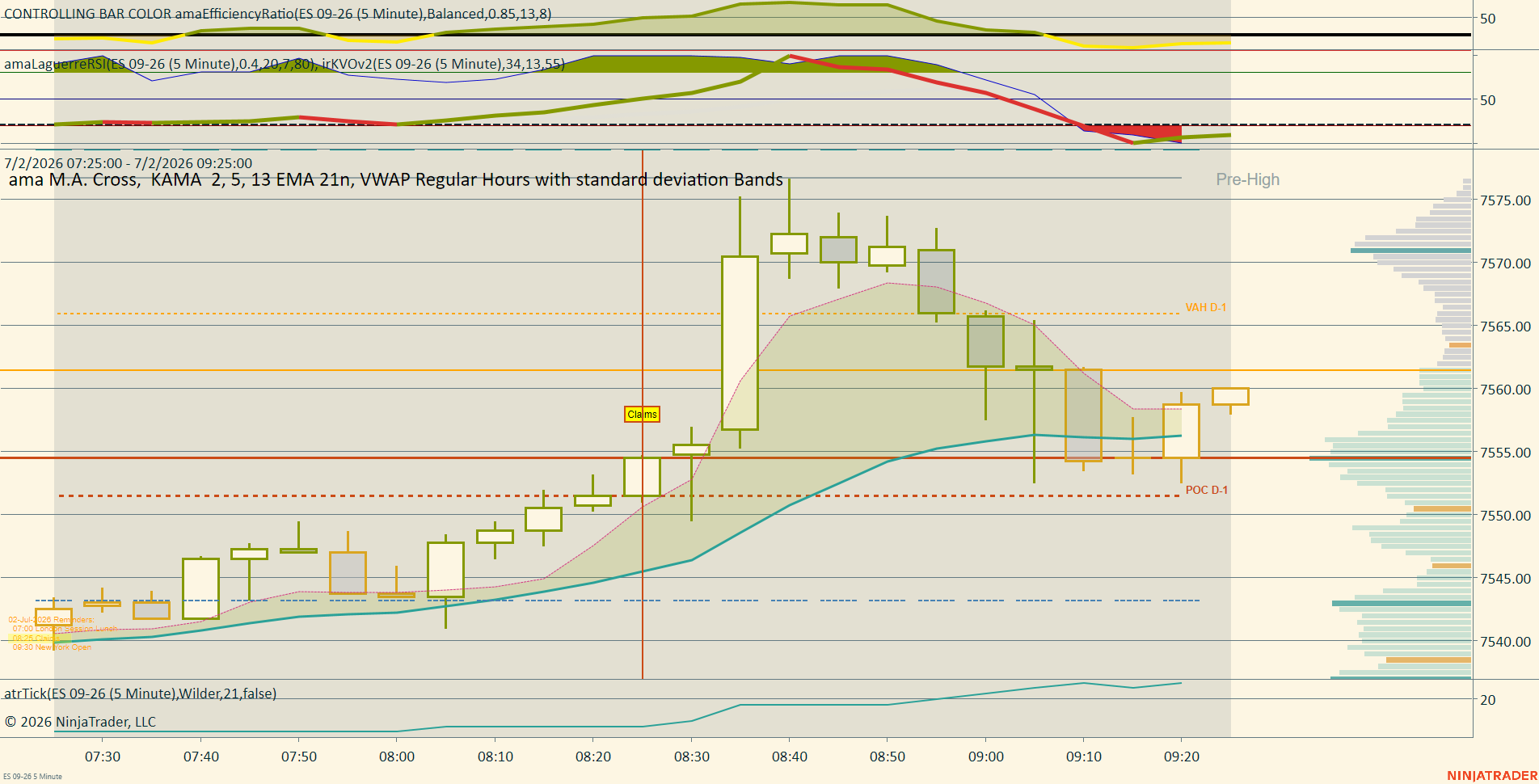Click the 09:20 time axis label

[1182, 757]
